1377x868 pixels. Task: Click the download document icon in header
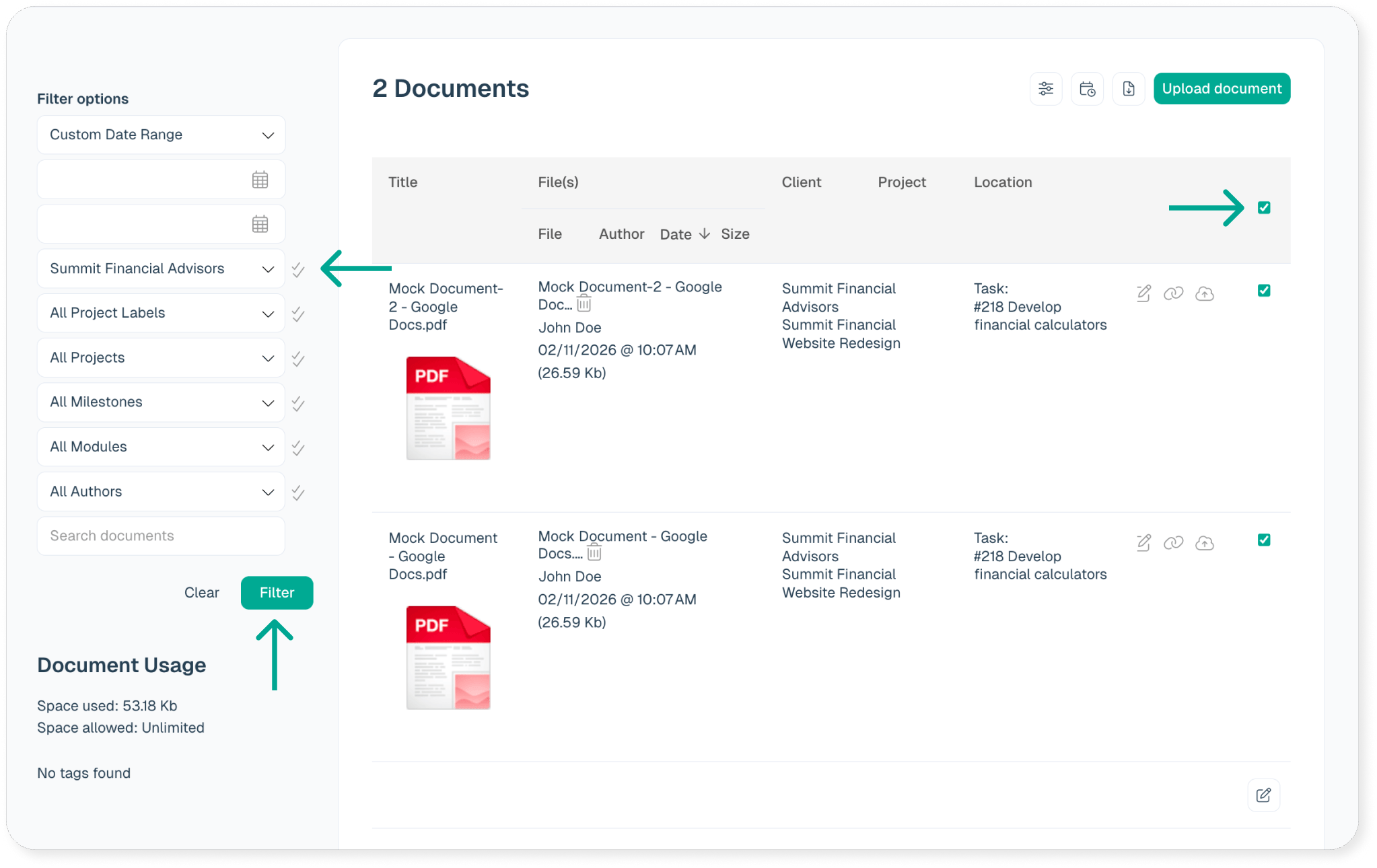click(1128, 89)
